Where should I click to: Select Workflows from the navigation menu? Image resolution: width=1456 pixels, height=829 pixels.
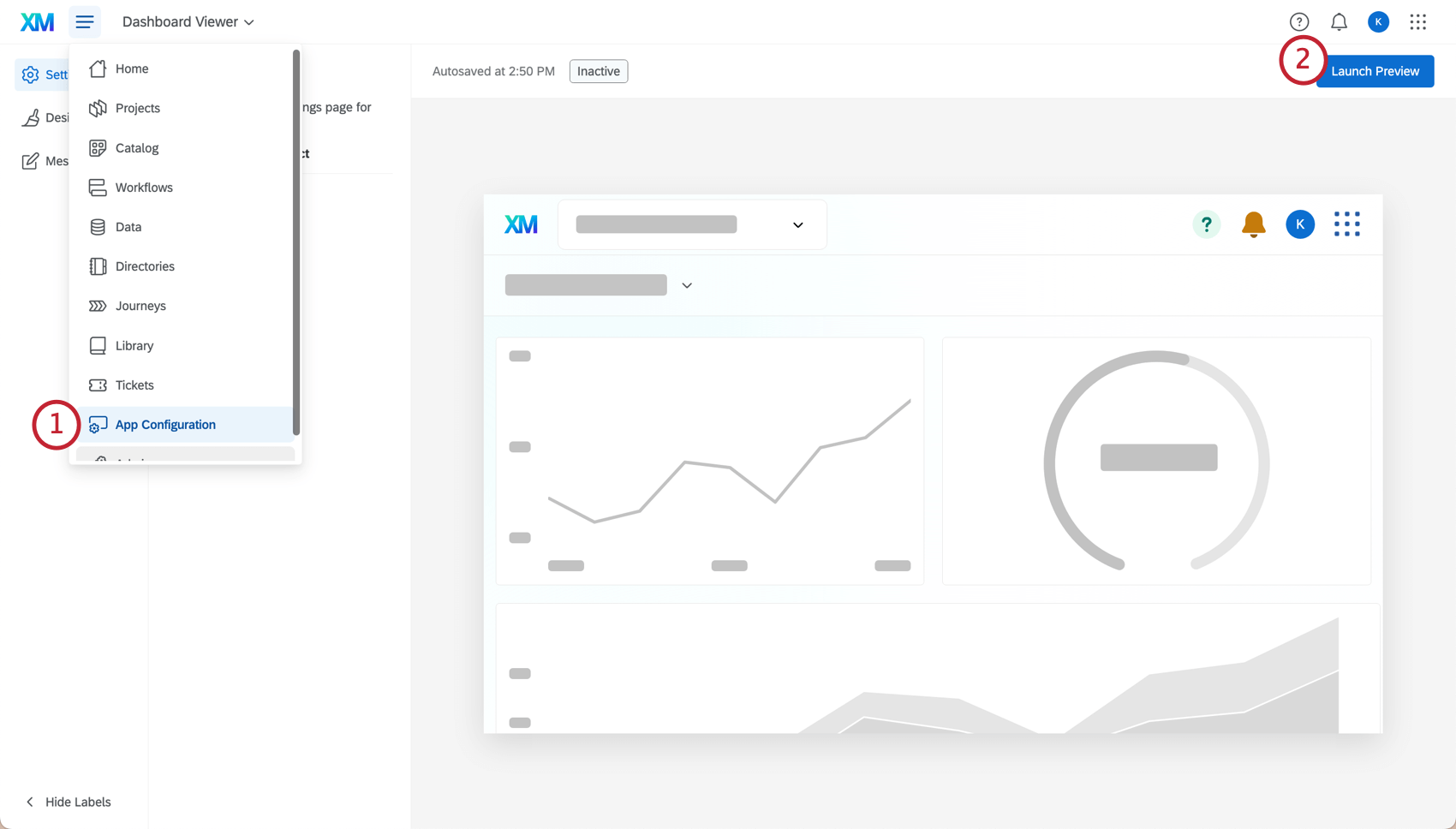143,187
